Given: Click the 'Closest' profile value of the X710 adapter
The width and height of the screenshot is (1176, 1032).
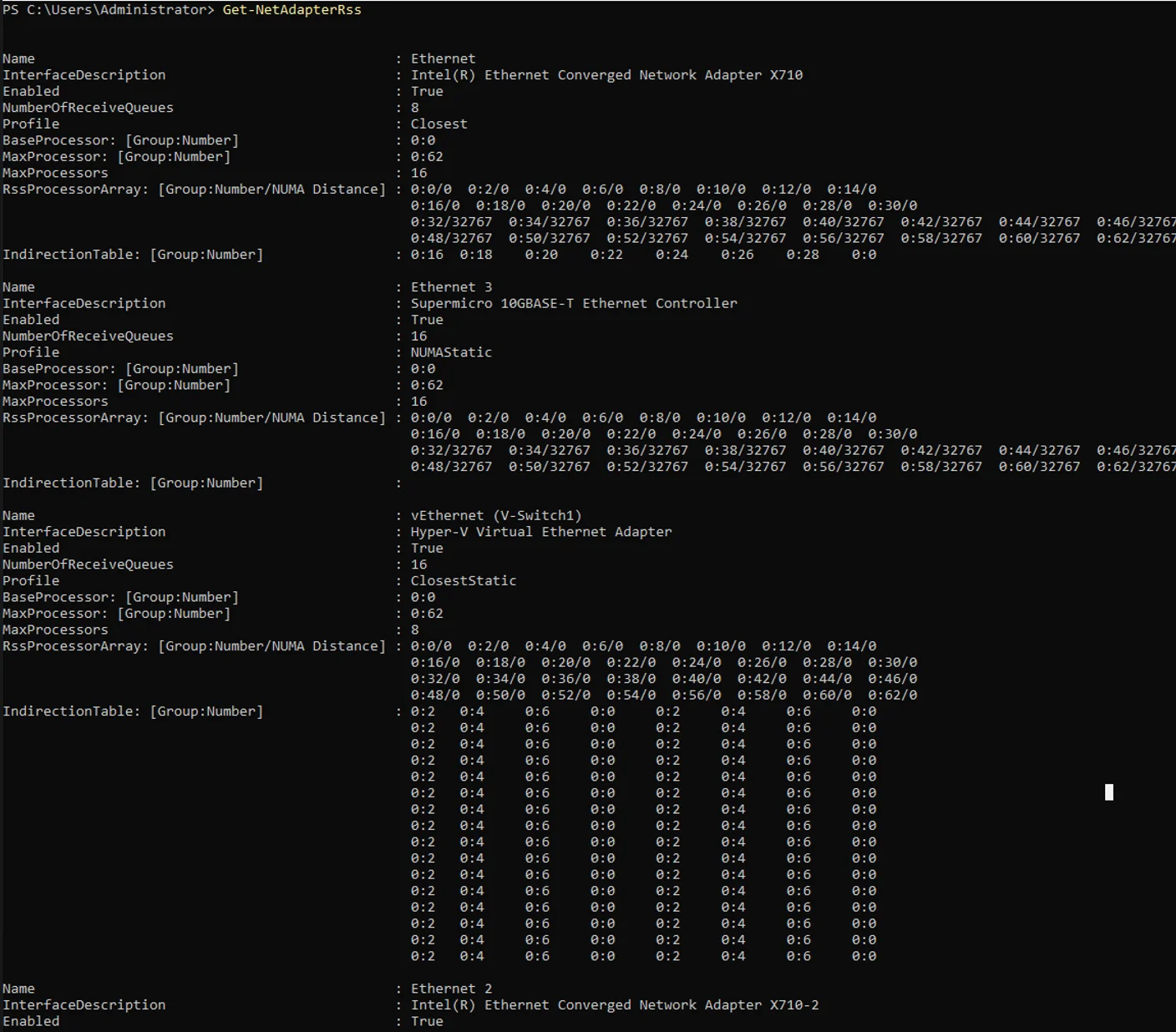Looking at the screenshot, I should [x=438, y=124].
